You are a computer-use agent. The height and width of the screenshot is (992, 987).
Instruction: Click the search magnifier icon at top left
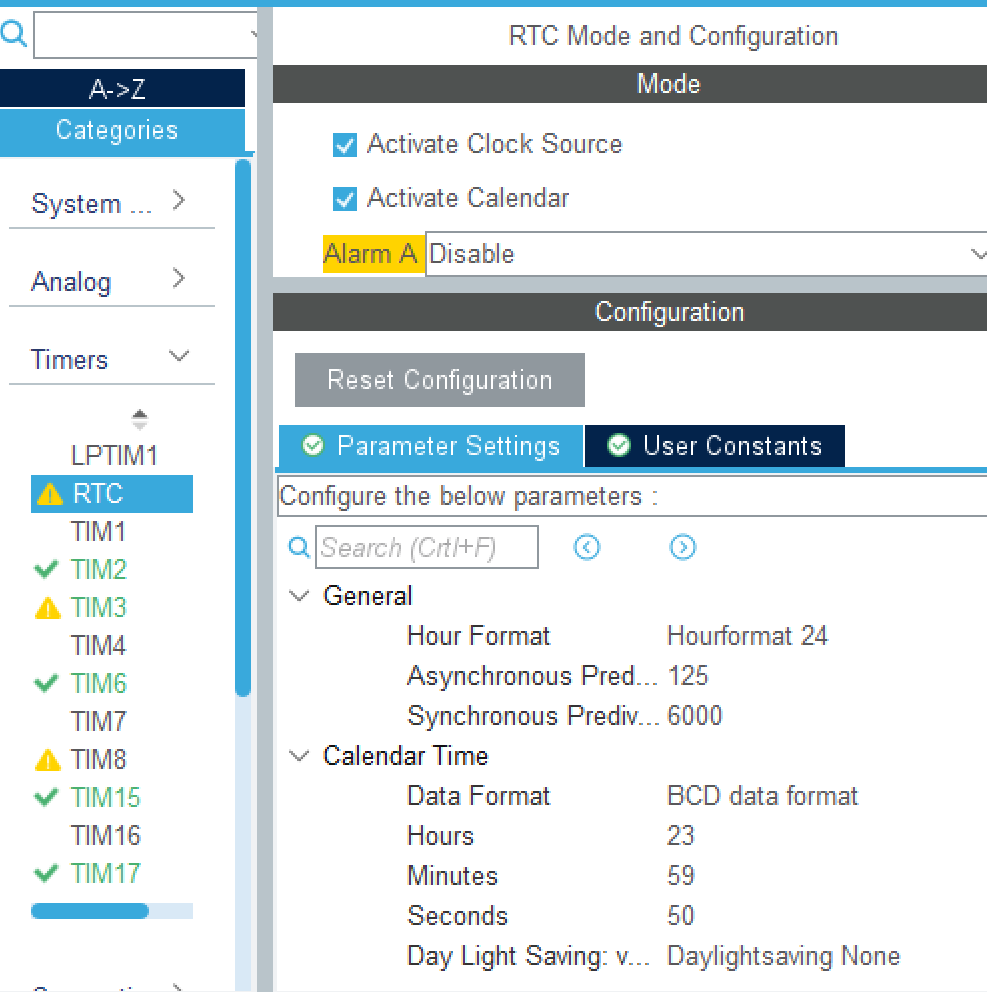pos(13,34)
